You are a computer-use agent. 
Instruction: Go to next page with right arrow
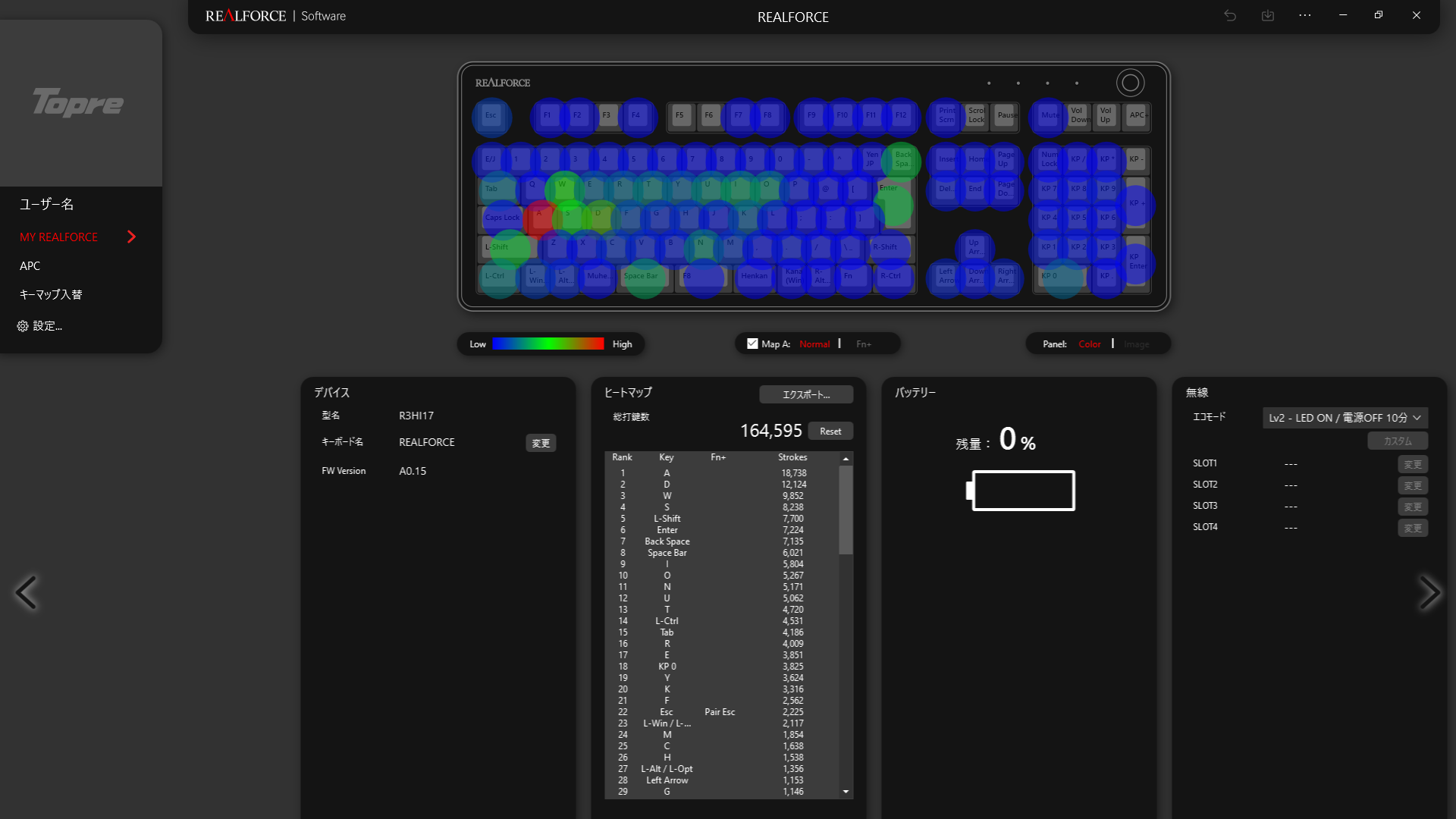(1429, 592)
